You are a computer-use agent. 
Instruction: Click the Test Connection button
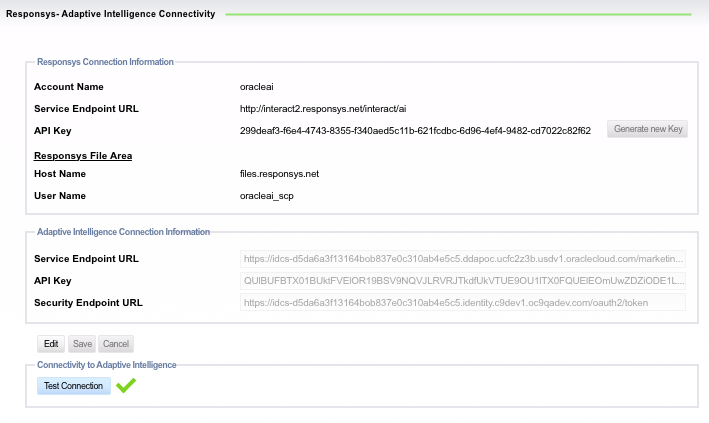tap(74, 386)
